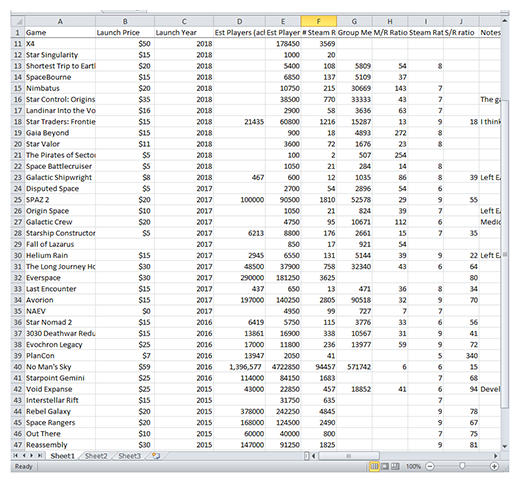Go to previous sheet navigation arrow
This screenshot has height=483, width=520.
point(24,456)
